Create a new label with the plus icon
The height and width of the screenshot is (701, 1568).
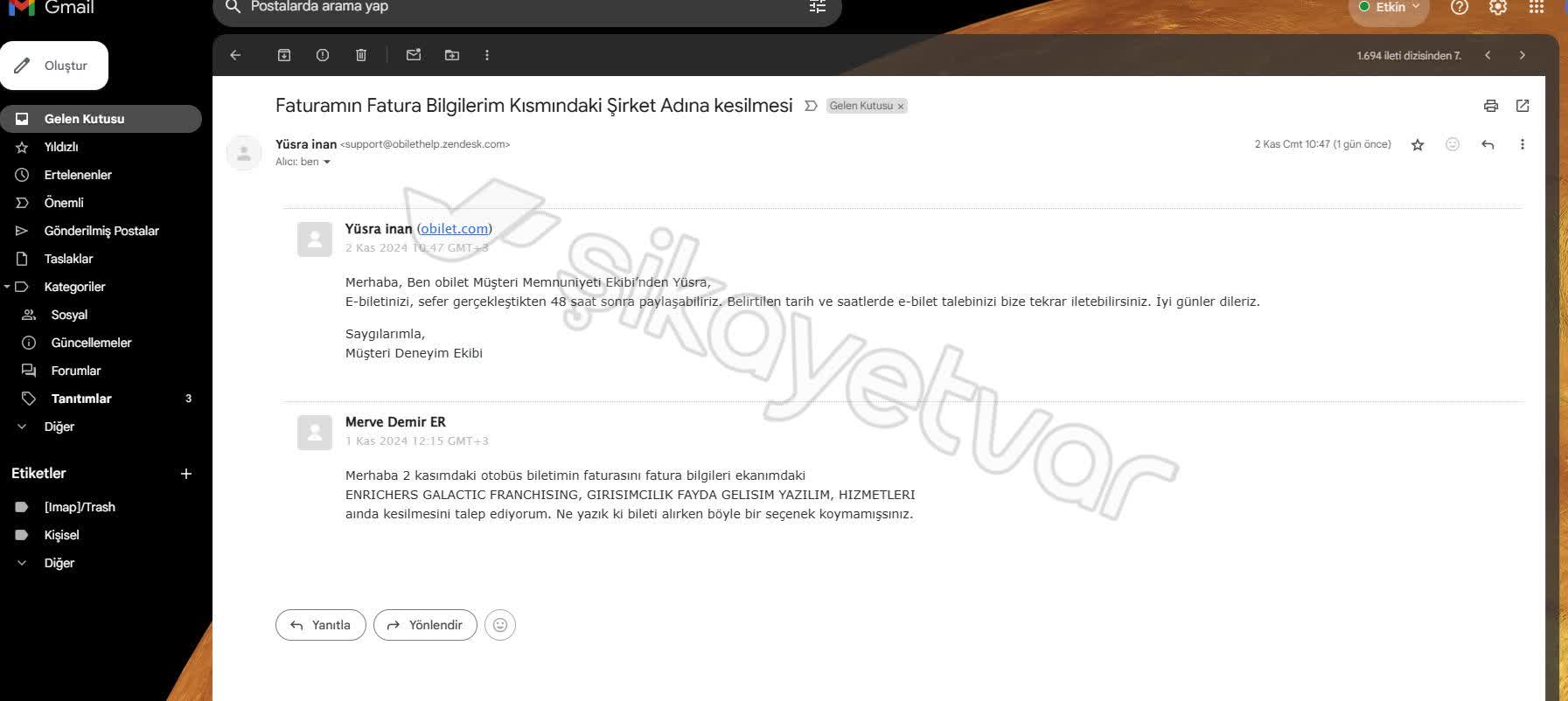(x=186, y=474)
